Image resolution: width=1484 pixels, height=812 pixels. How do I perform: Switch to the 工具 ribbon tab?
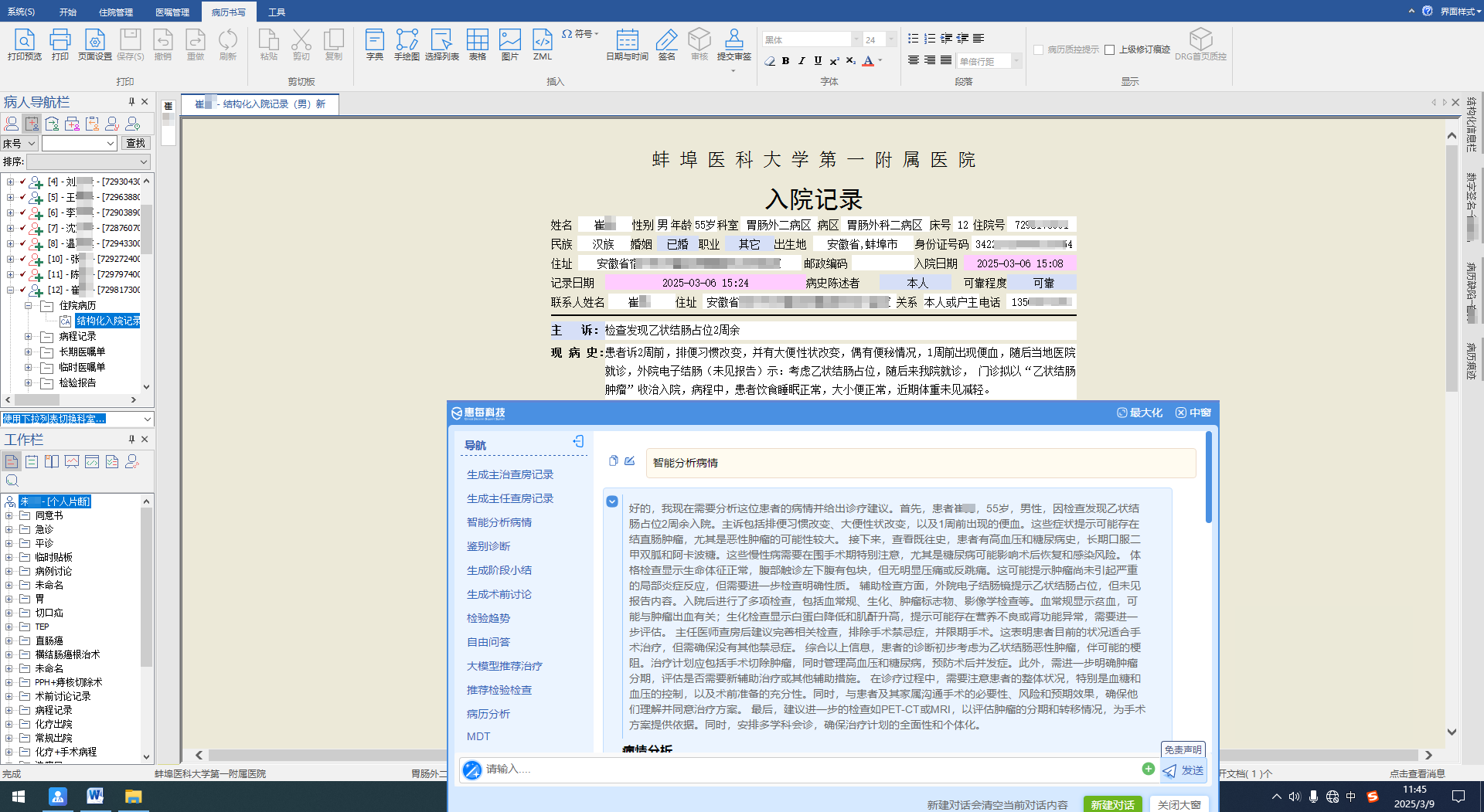277,12
